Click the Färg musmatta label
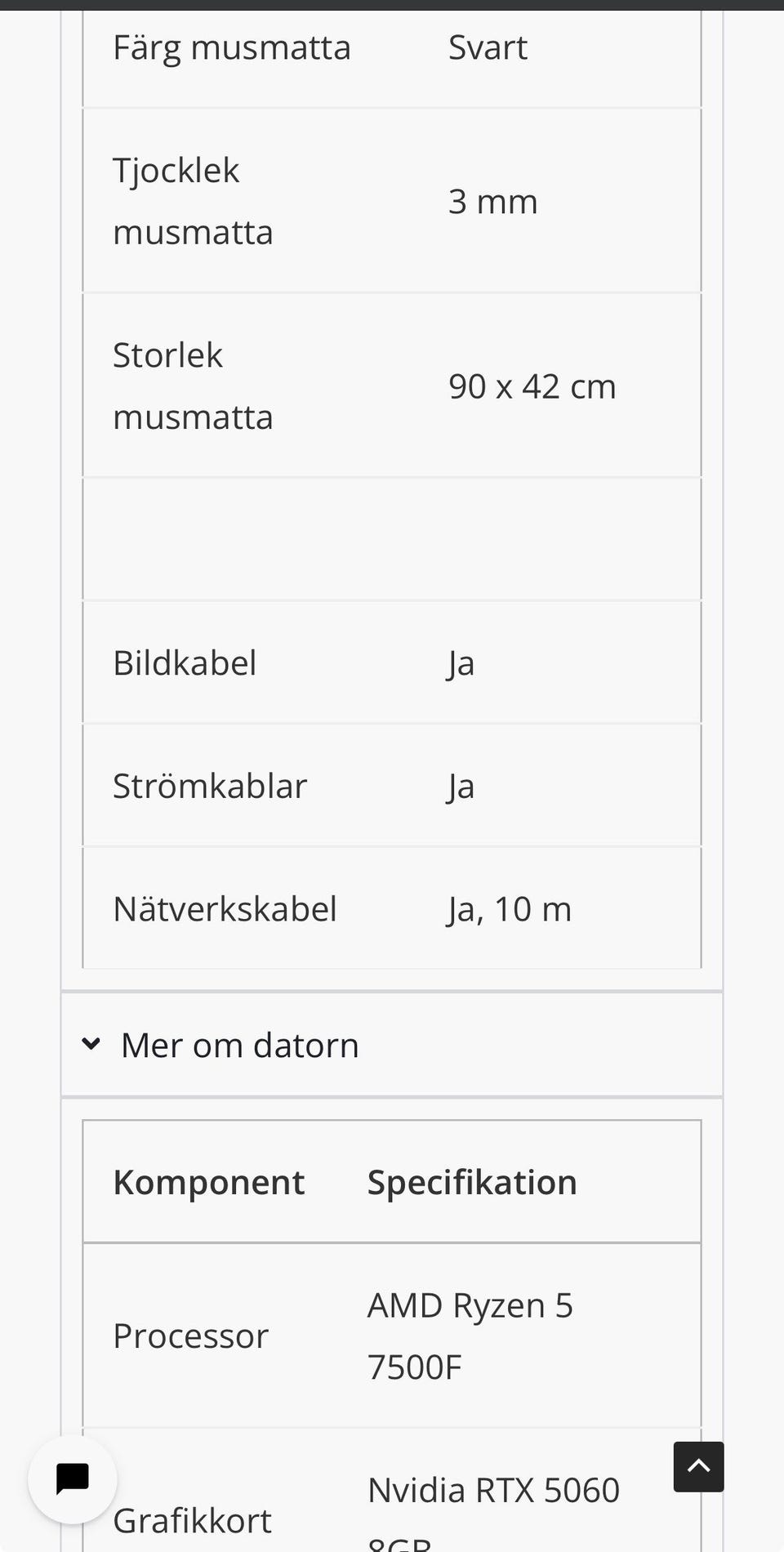Screen dimensions: 784x1552 pos(232,47)
